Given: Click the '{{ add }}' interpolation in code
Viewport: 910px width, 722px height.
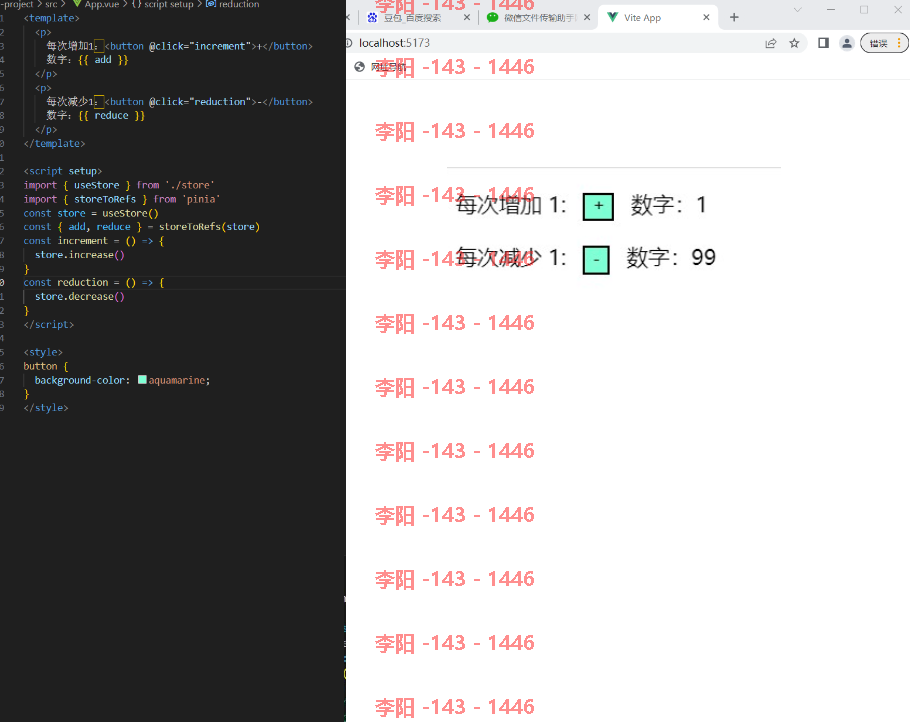Looking at the screenshot, I should coord(103,60).
